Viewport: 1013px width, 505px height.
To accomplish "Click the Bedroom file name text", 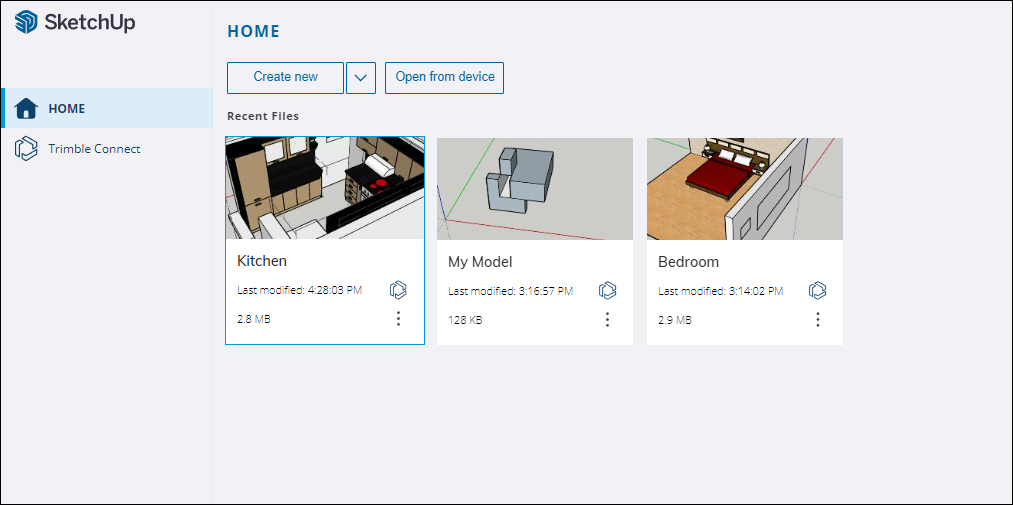I will 688,262.
